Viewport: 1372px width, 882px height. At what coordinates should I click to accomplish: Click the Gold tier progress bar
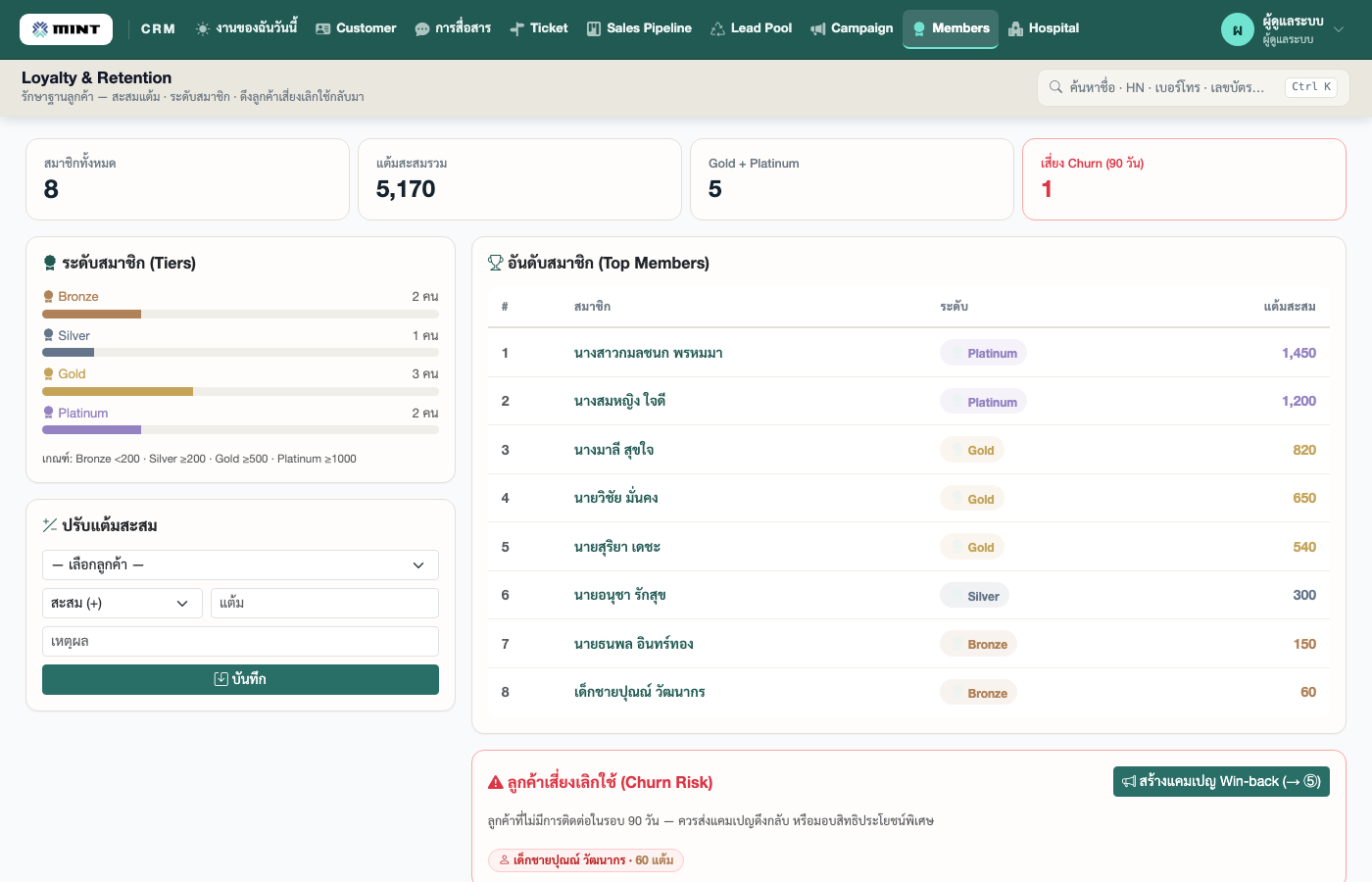(x=240, y=391)
